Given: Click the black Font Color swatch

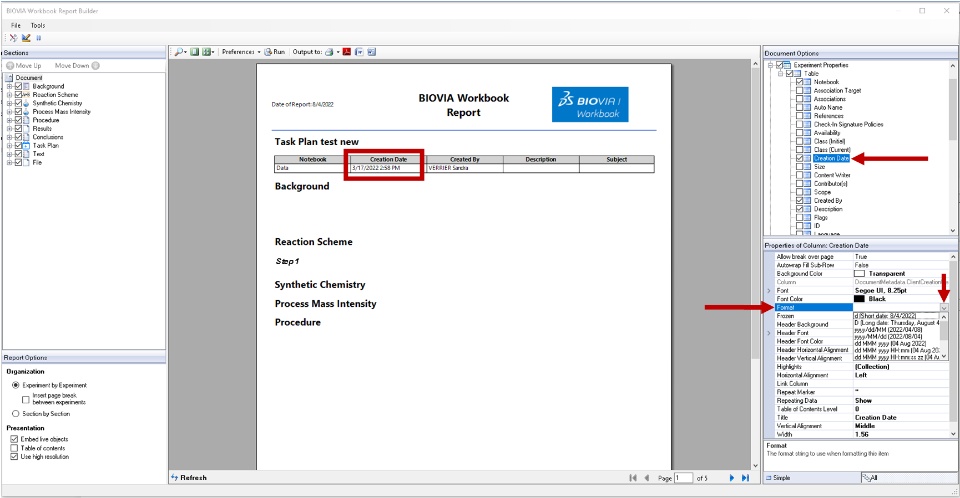Looking at the screenshot, I should [859, 299].
